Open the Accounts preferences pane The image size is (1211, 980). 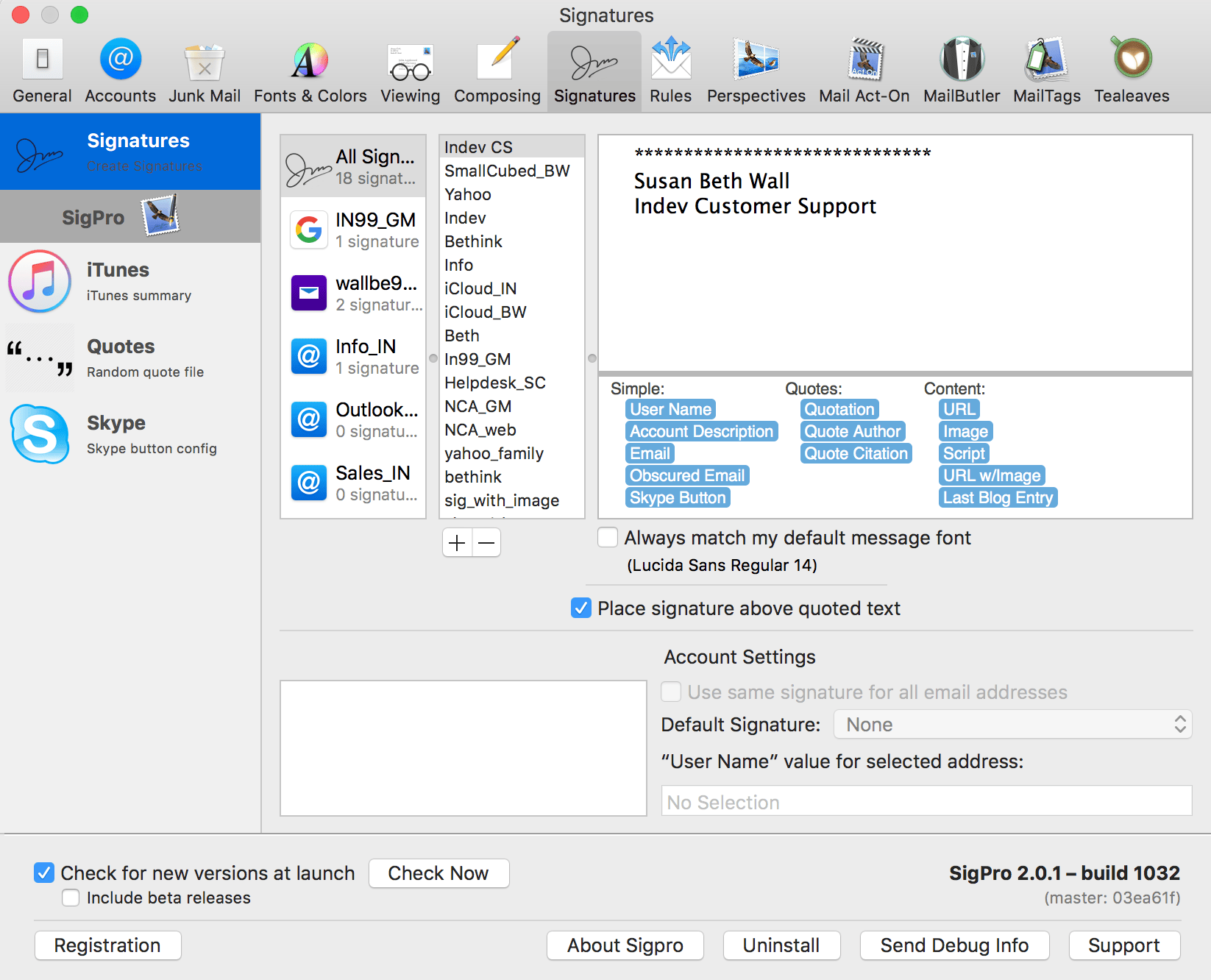(120, 71)
